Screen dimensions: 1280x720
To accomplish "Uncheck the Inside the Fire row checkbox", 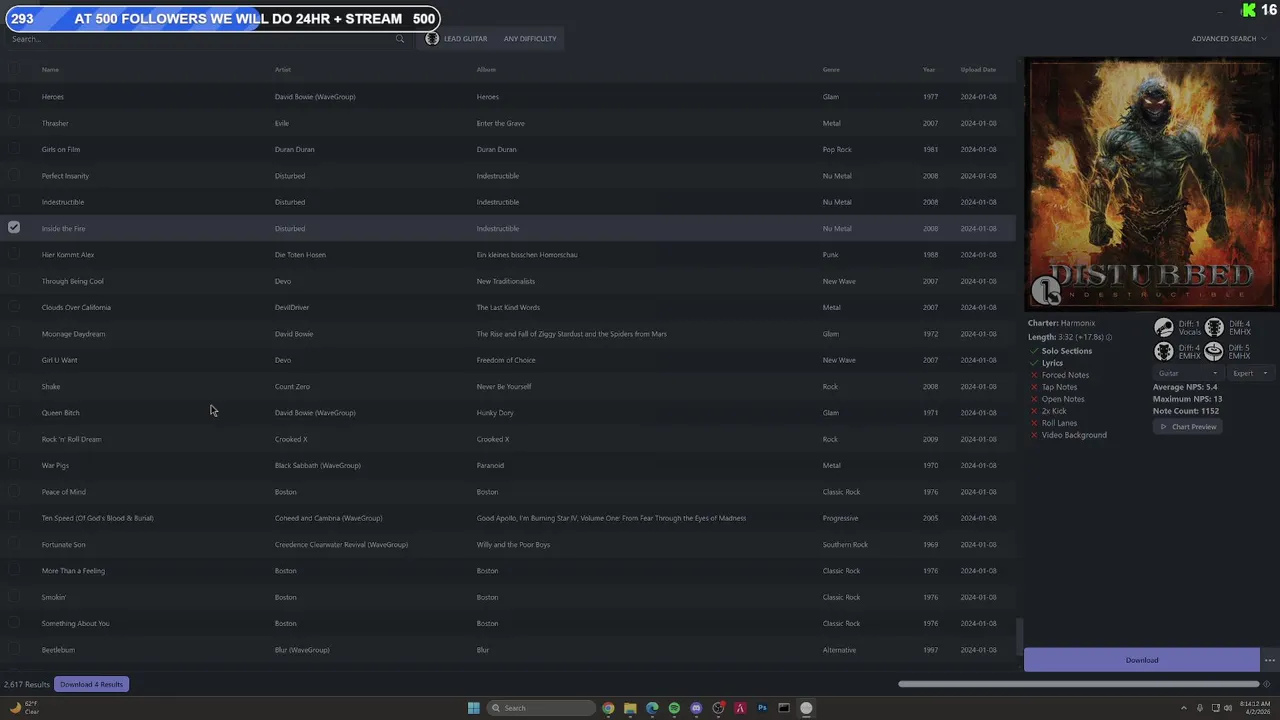I will coord(14,228).
